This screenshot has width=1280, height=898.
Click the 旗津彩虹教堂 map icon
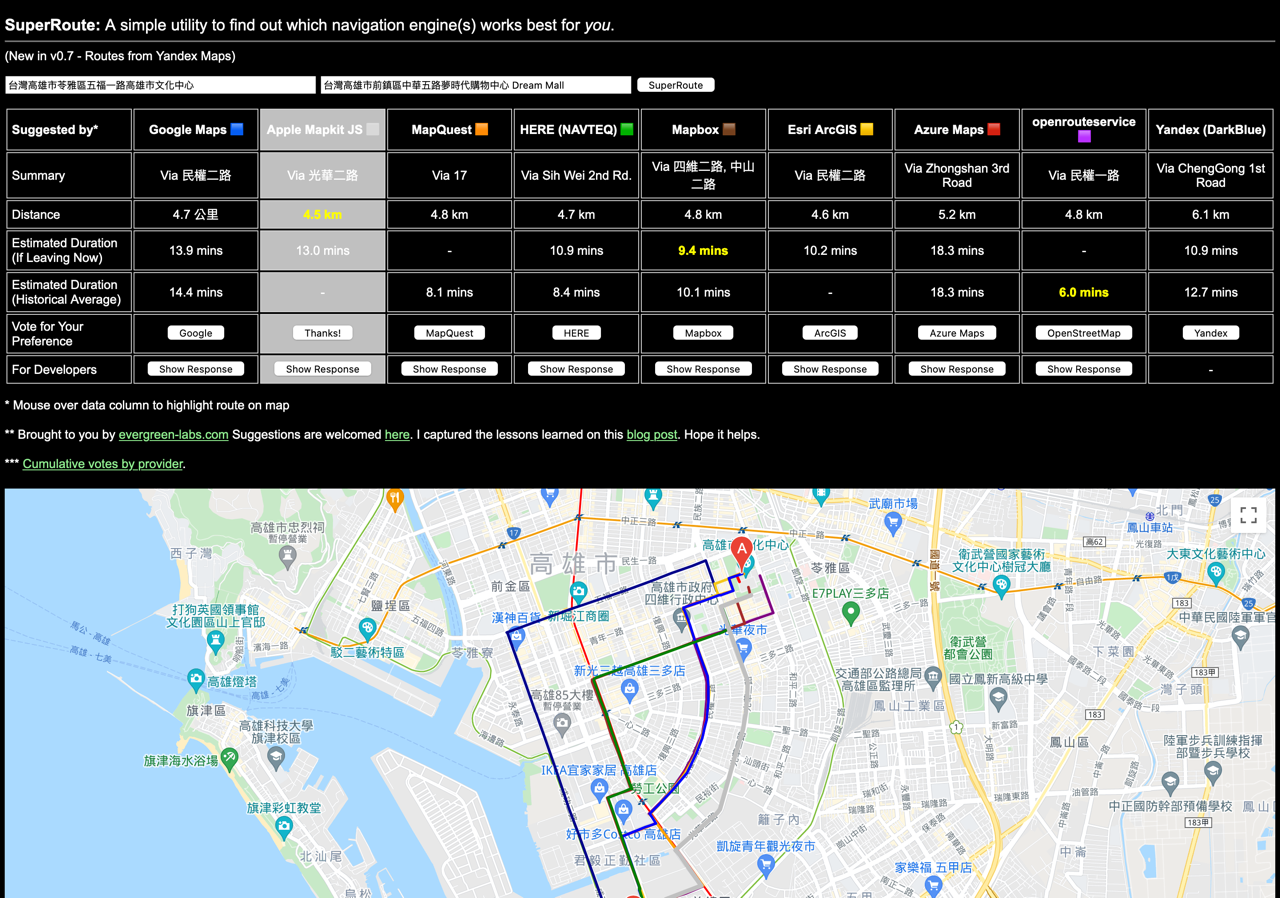(x=284, y=828)
